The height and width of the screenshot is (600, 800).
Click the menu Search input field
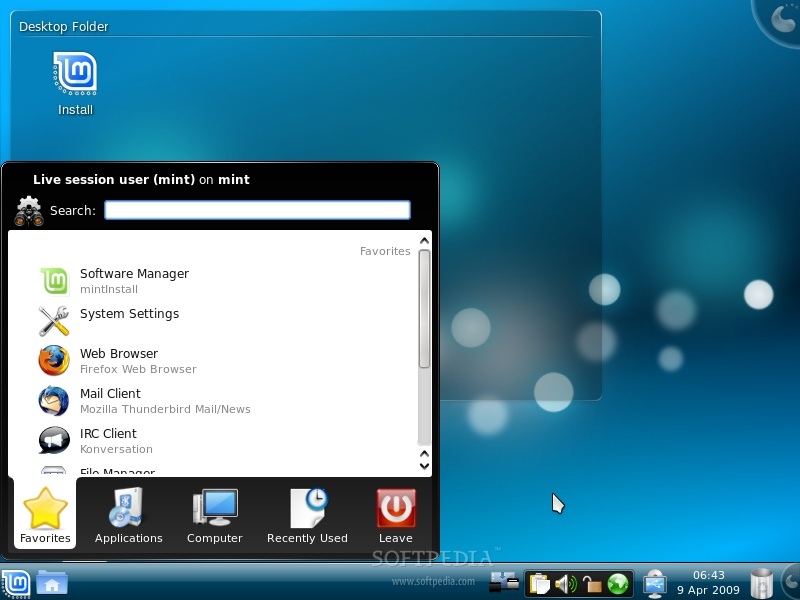257,210
